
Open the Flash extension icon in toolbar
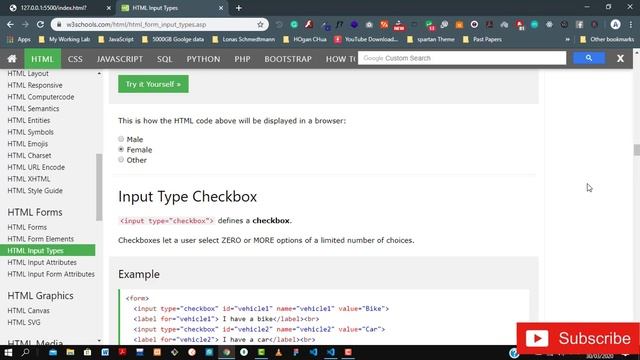point(309,24)
